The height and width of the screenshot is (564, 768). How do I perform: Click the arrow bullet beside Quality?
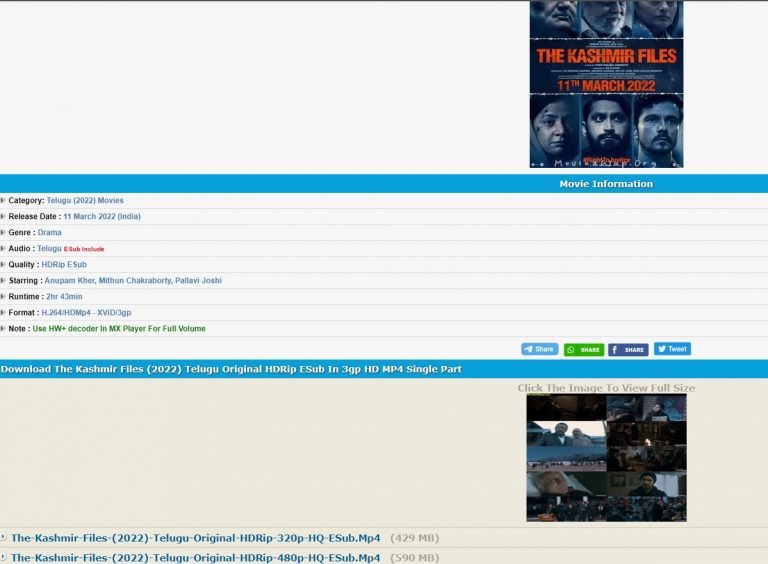point(3,264)
